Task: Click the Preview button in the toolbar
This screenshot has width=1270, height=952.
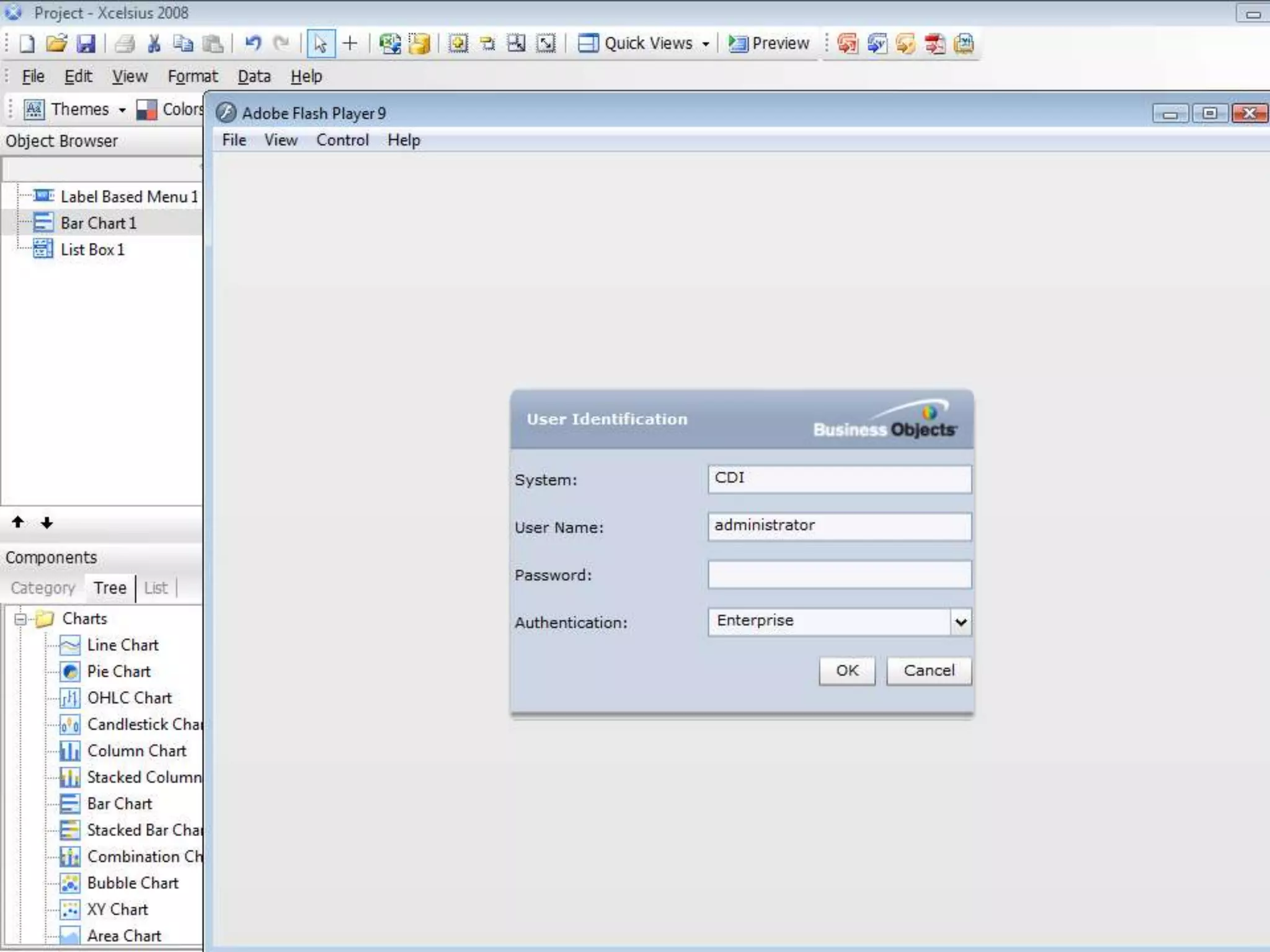Action: tap(769, 43)
